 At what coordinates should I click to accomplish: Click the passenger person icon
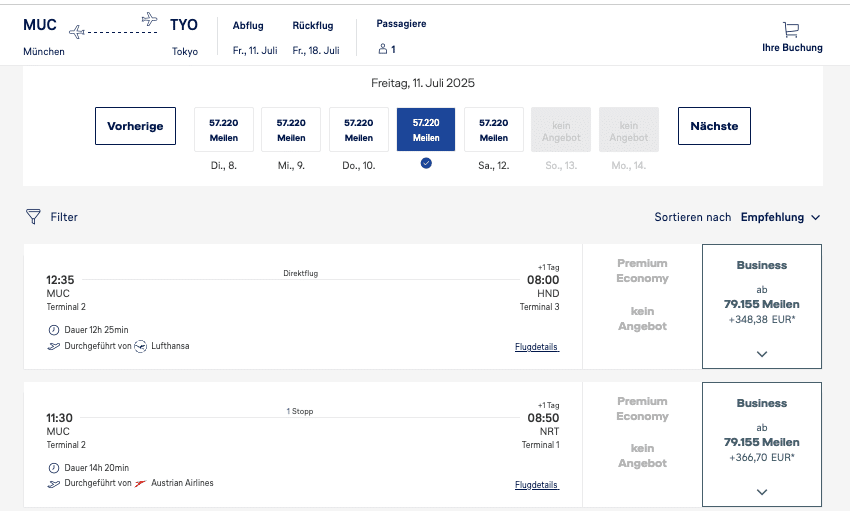382,49
